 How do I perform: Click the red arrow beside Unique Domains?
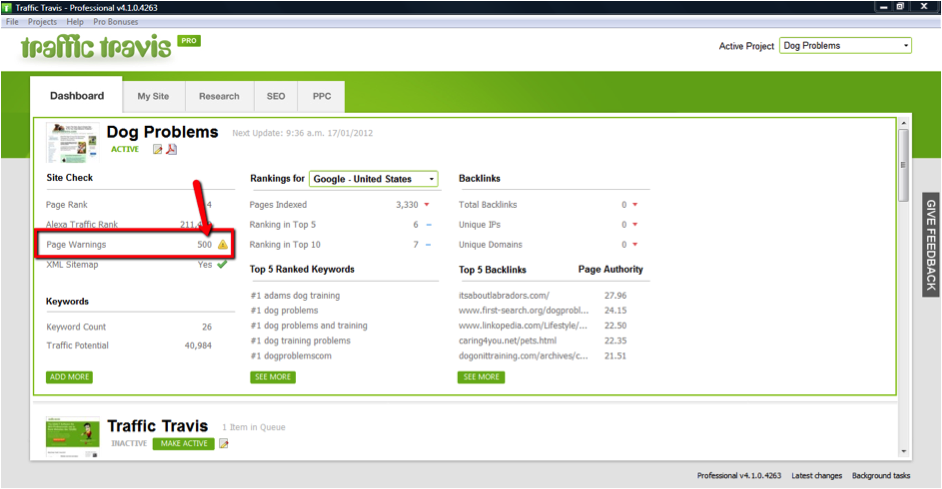pos(635,244)
